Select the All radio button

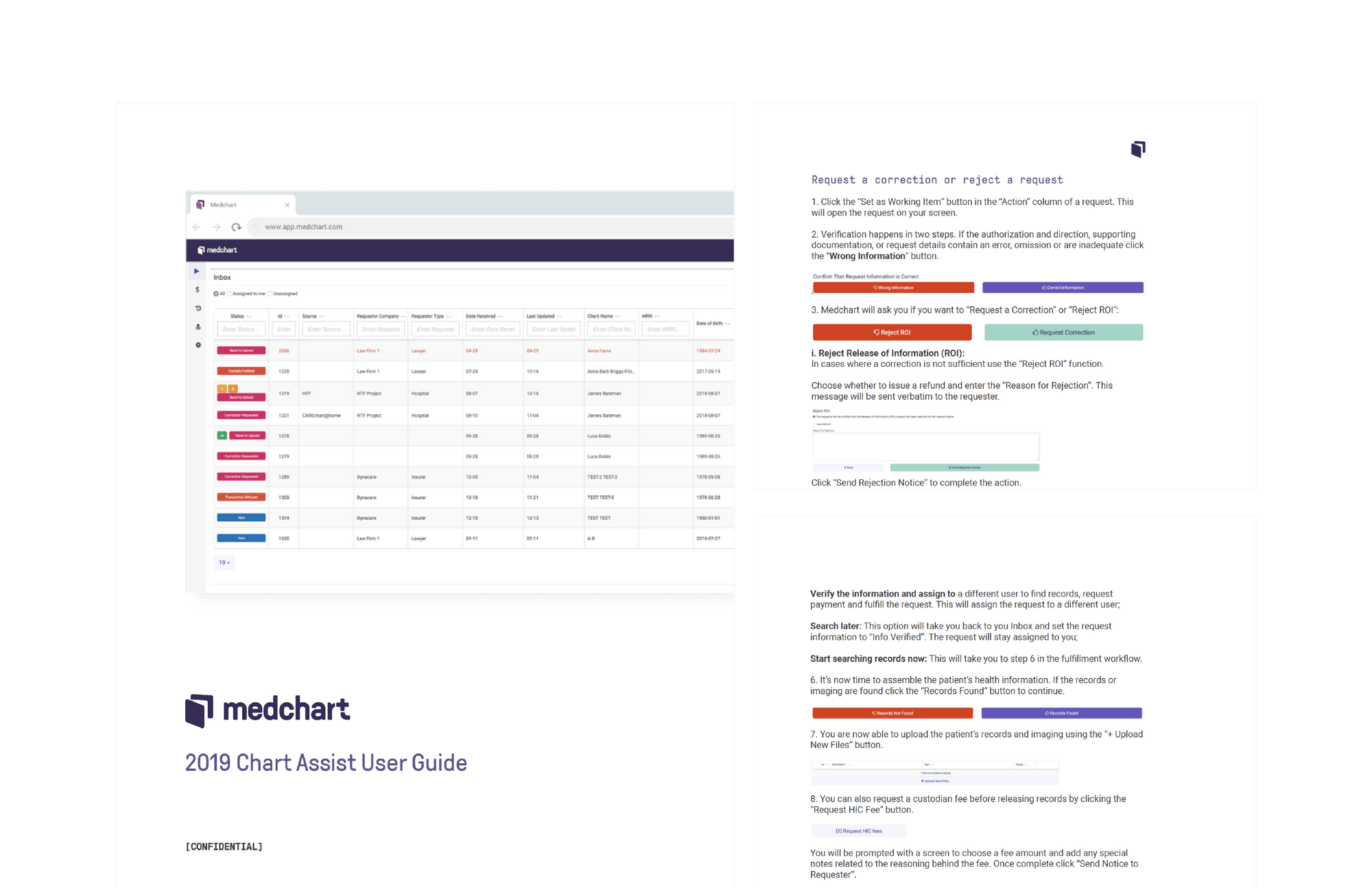[x=216, y=293]
